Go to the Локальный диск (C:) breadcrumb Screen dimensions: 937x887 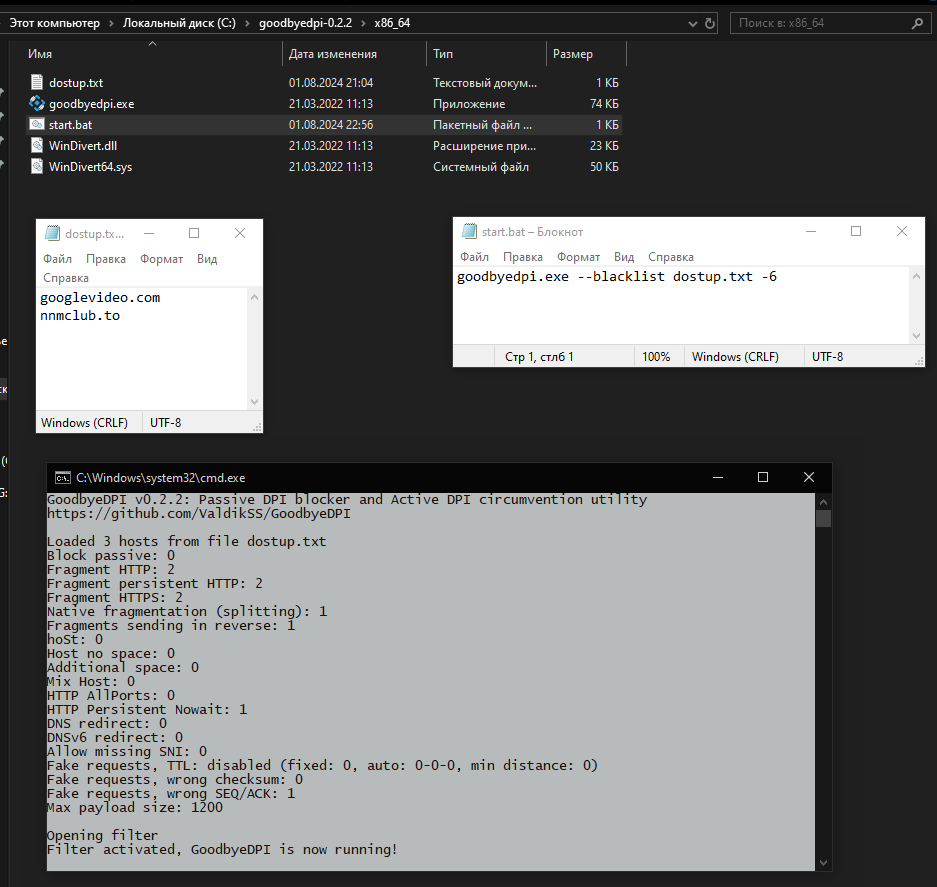179,23
